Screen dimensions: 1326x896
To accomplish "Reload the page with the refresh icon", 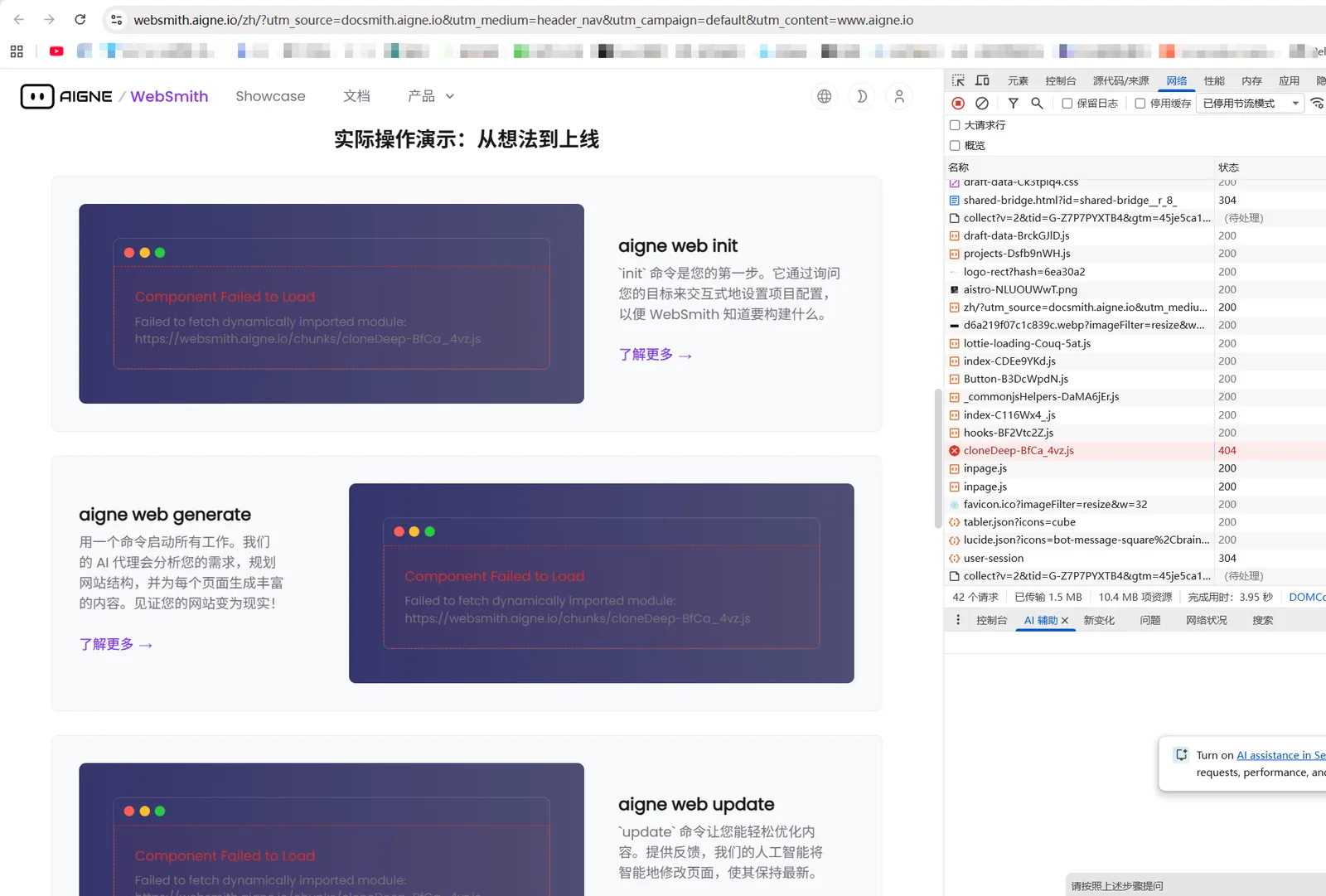I will [80, 20].
